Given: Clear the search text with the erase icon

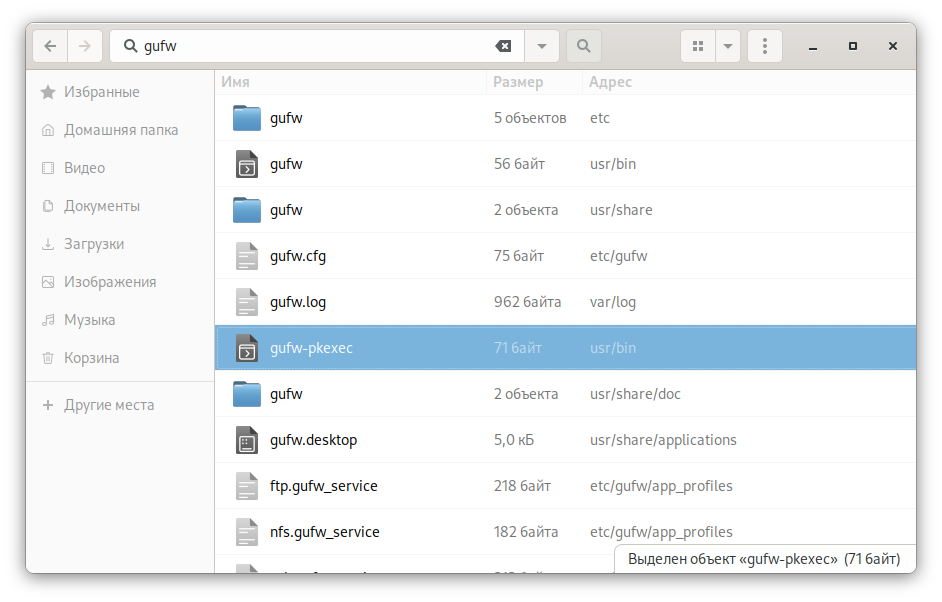Looking at the screenshot, I should click(503, 46).
